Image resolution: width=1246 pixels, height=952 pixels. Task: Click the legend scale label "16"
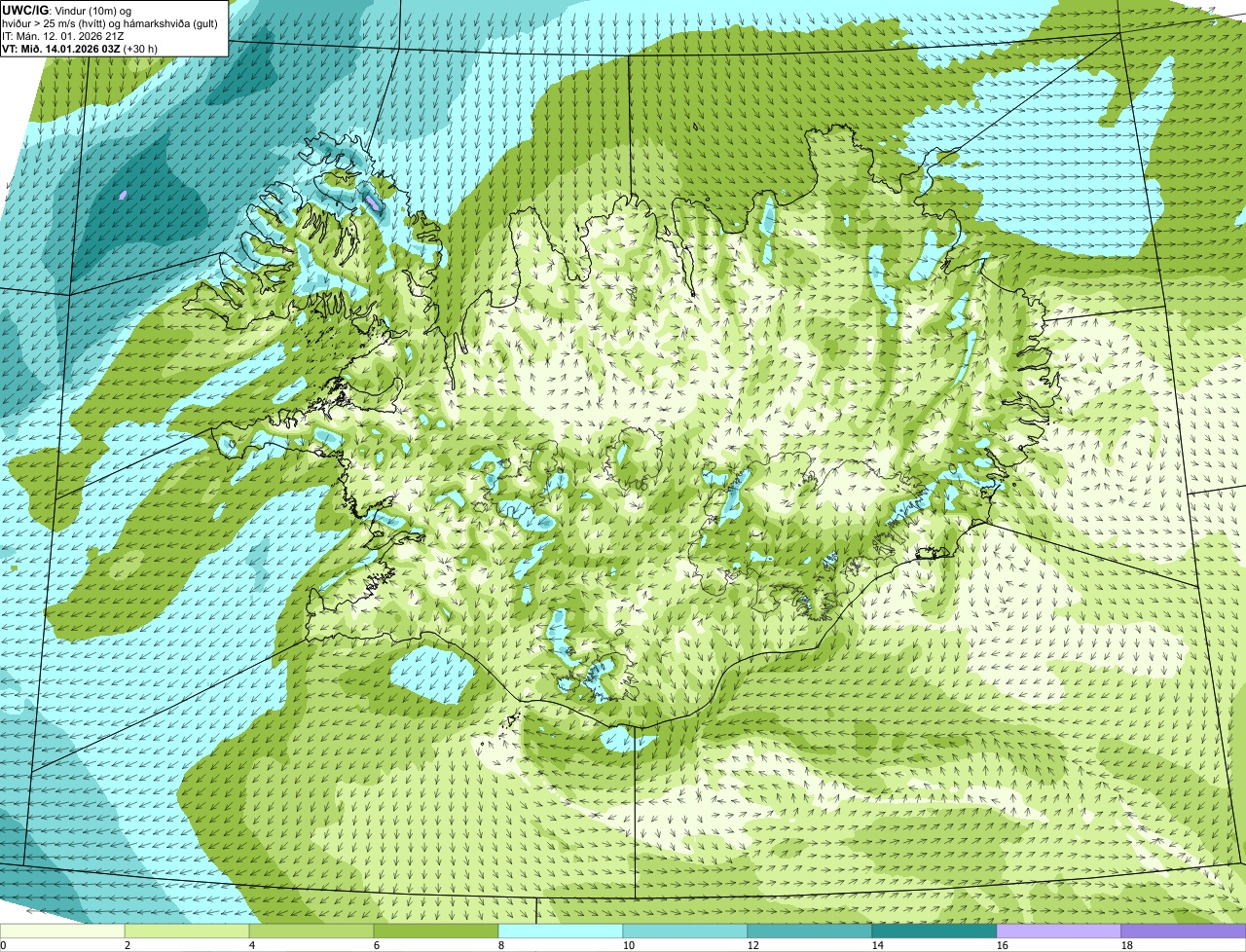coord(1003,945)
